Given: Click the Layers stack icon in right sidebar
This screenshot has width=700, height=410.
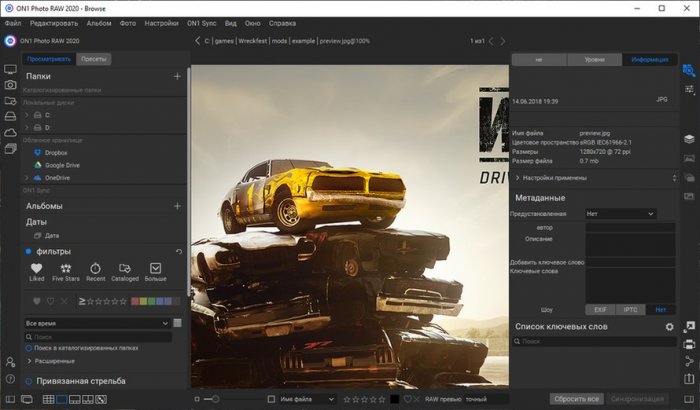Looking at the screenshot, I should click(689, 139).
